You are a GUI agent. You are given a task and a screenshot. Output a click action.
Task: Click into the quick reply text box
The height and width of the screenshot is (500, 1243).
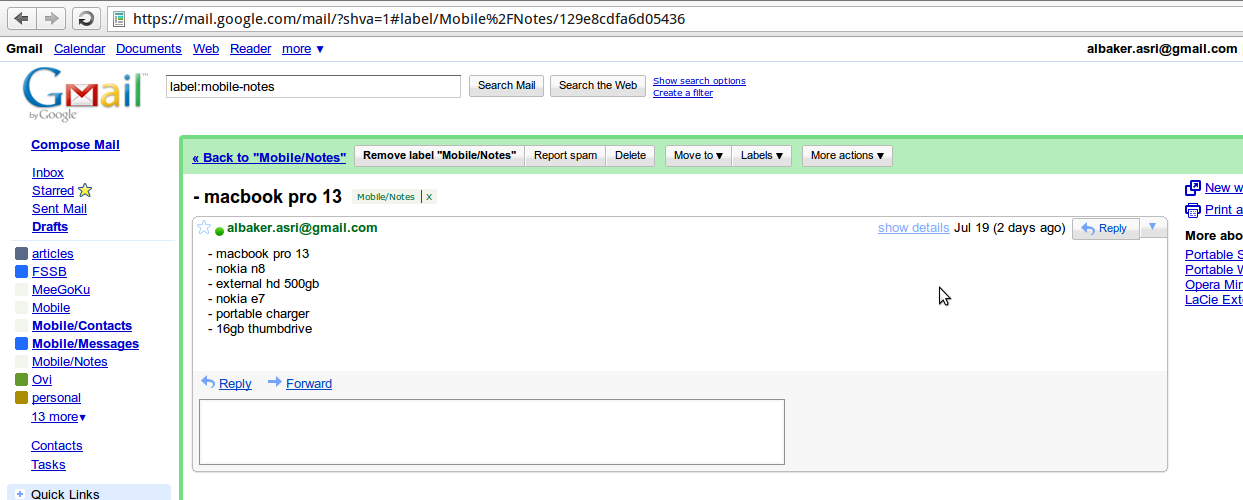pyautogui.click(x=491, y=432)
